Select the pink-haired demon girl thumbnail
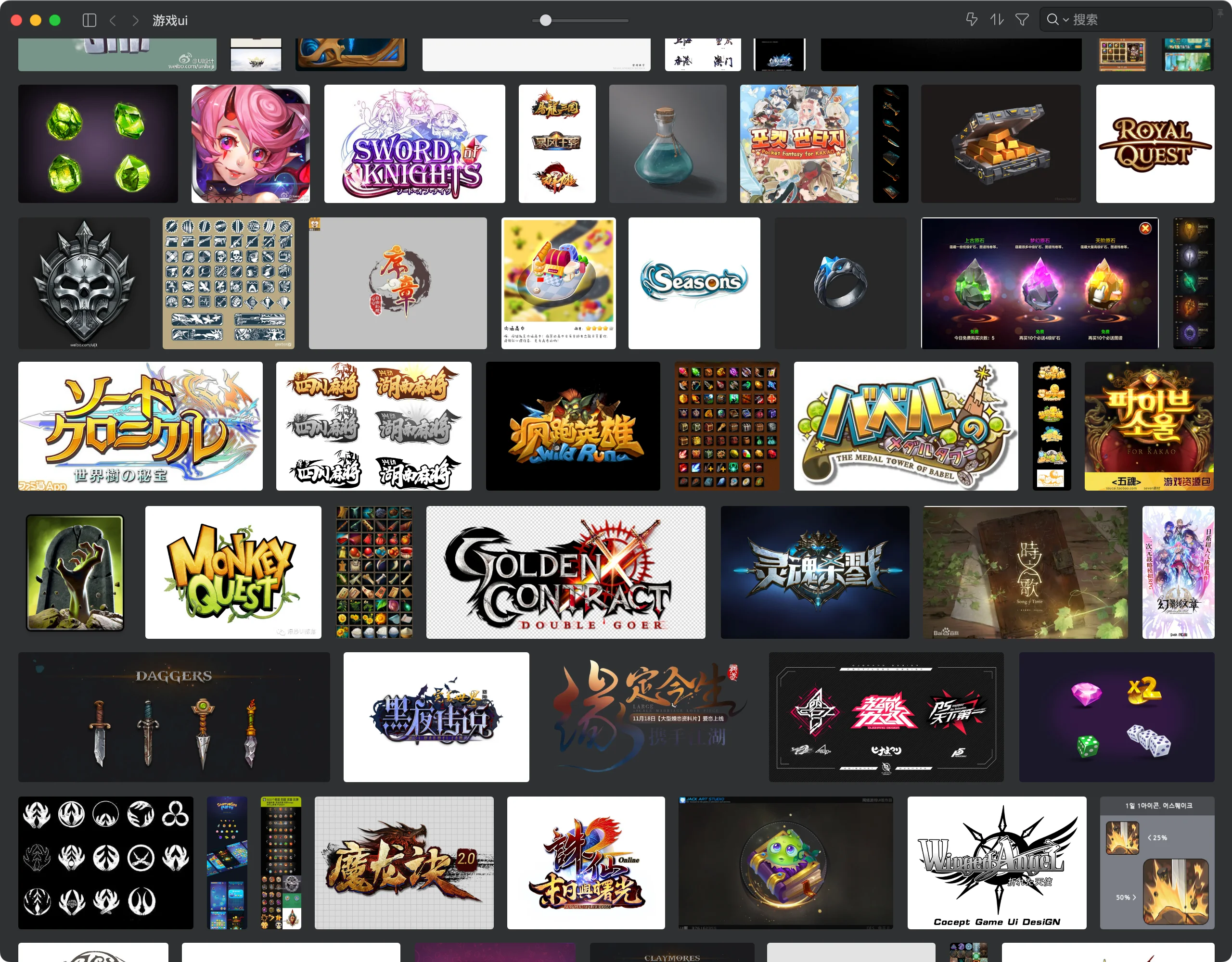 click(x=250, y=144)
